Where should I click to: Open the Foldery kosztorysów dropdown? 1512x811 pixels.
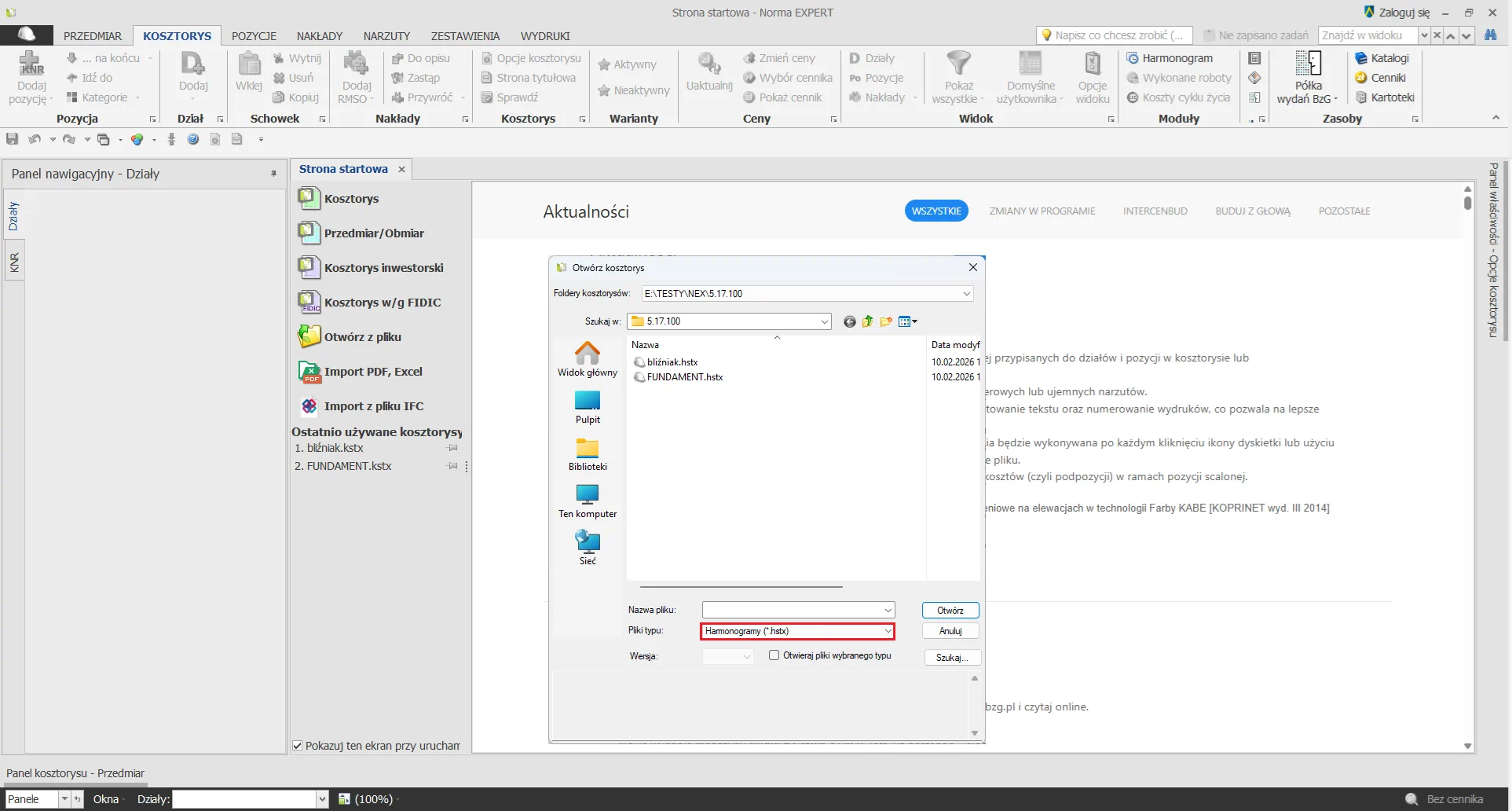pos(966,294)
